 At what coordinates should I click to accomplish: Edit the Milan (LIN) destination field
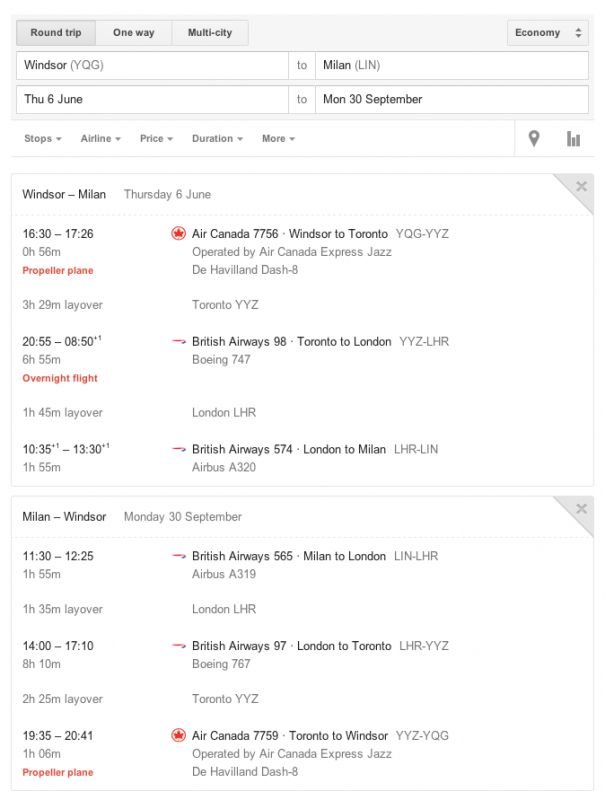451,66
